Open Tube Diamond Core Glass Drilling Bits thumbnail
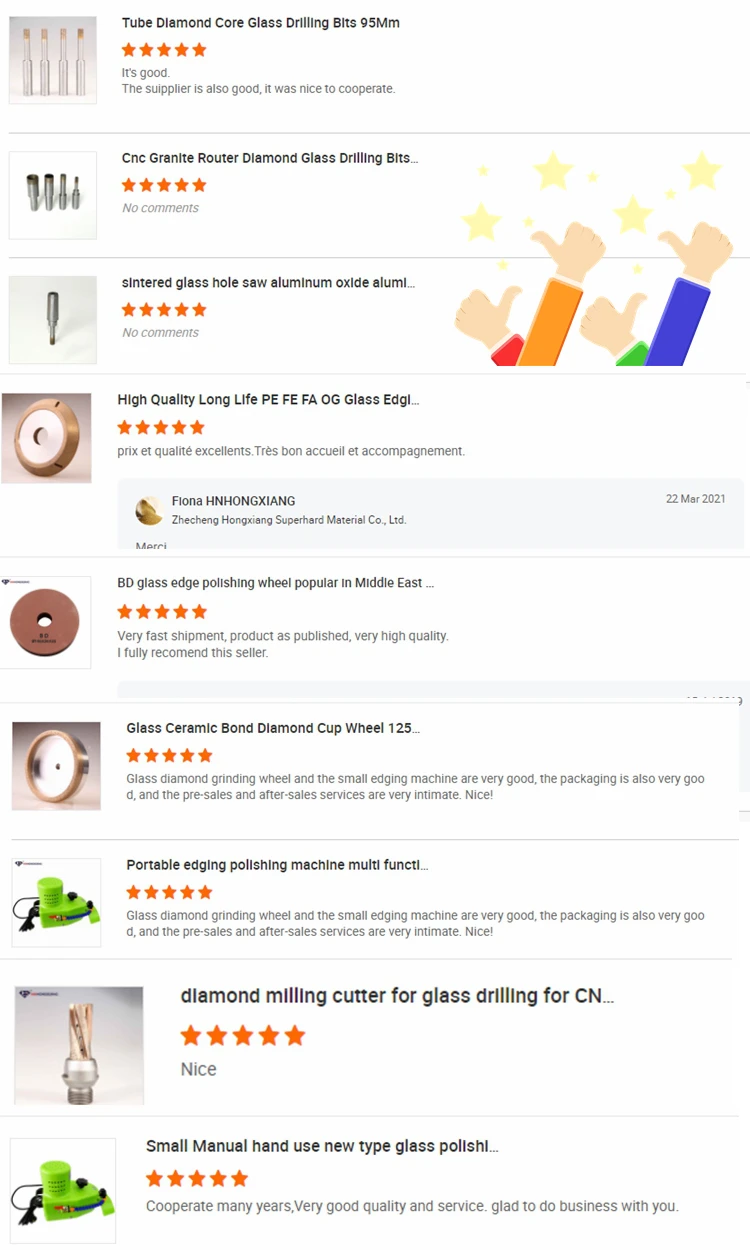Image resolution: width=750 pixels, height=1250 pixels. tap(53, 60)
